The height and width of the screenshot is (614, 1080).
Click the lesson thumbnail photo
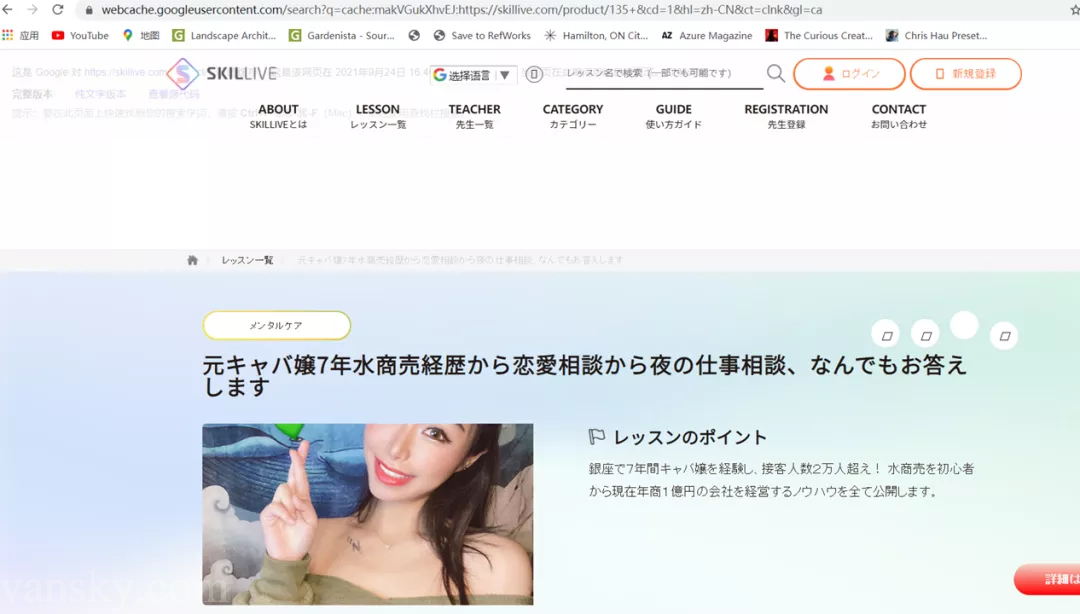click(367, 513)
